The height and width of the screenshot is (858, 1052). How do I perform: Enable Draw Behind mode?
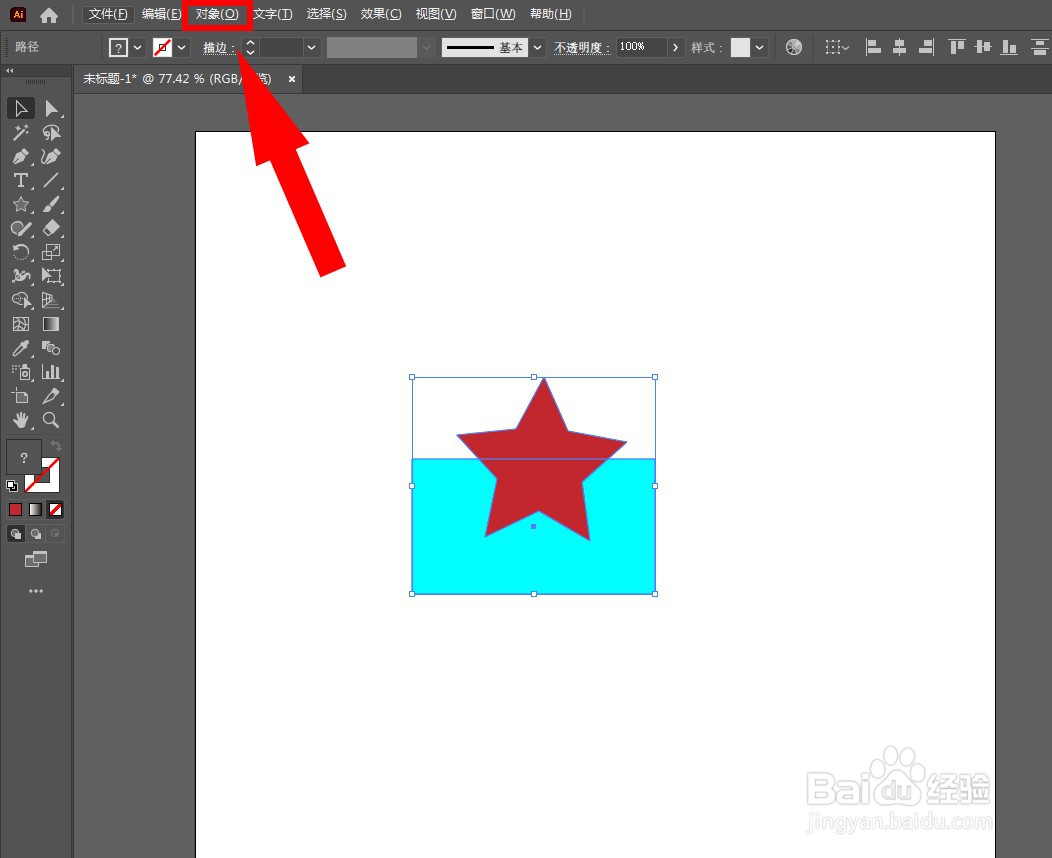36,534
